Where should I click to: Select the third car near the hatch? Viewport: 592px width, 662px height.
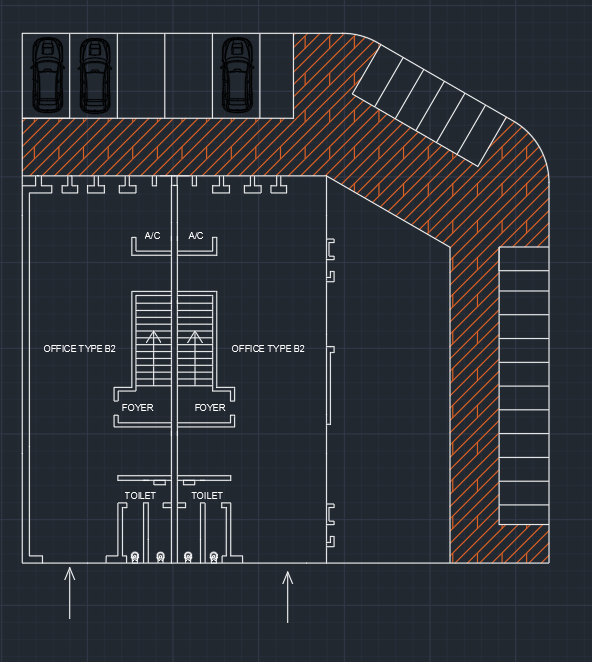pyautogui.click(x=237, y=75)
